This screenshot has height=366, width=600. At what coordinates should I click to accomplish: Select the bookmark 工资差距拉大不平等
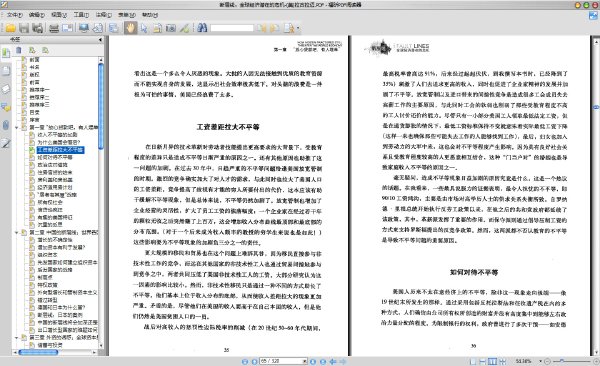pos(60,150)
